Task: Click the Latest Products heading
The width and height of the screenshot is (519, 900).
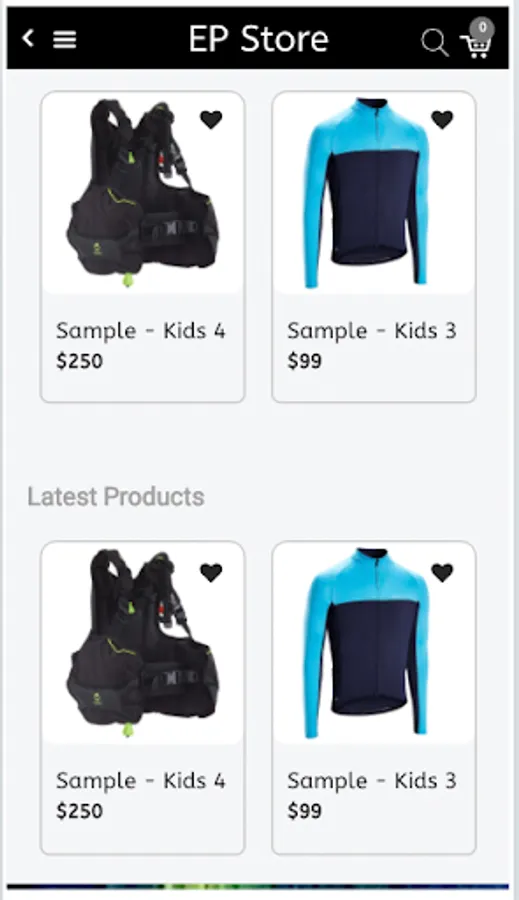Action: point(116,496)
